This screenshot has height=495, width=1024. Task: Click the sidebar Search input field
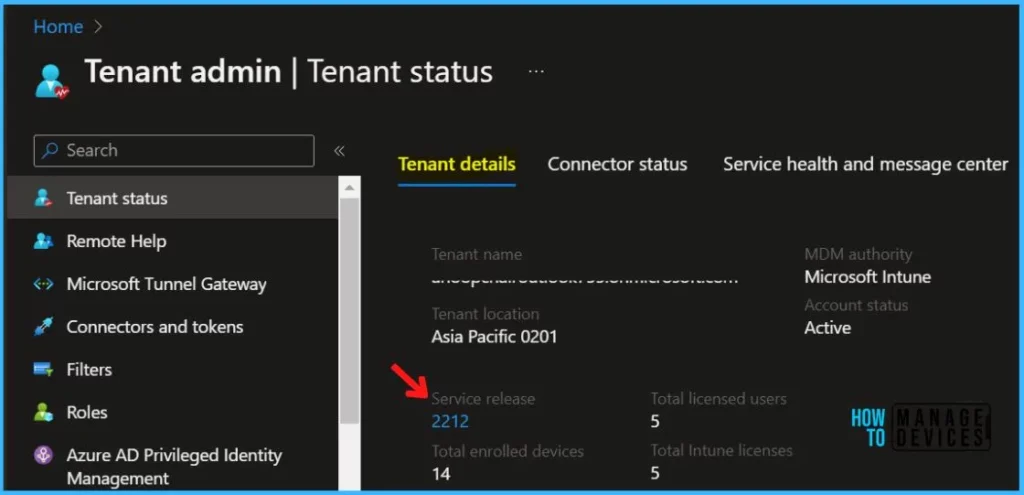click(x=174, y=151)
